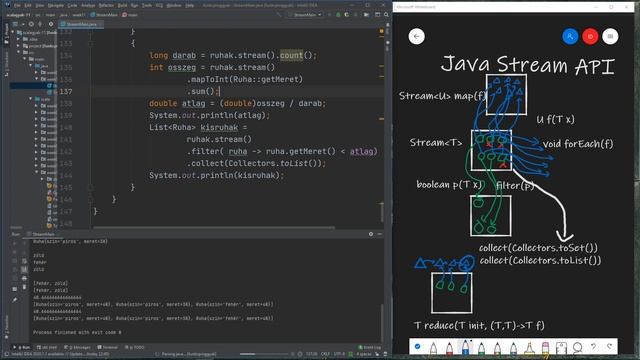Select the red pen in Whiteboard toolbar
640x360 pixels.
pos(449,348)
